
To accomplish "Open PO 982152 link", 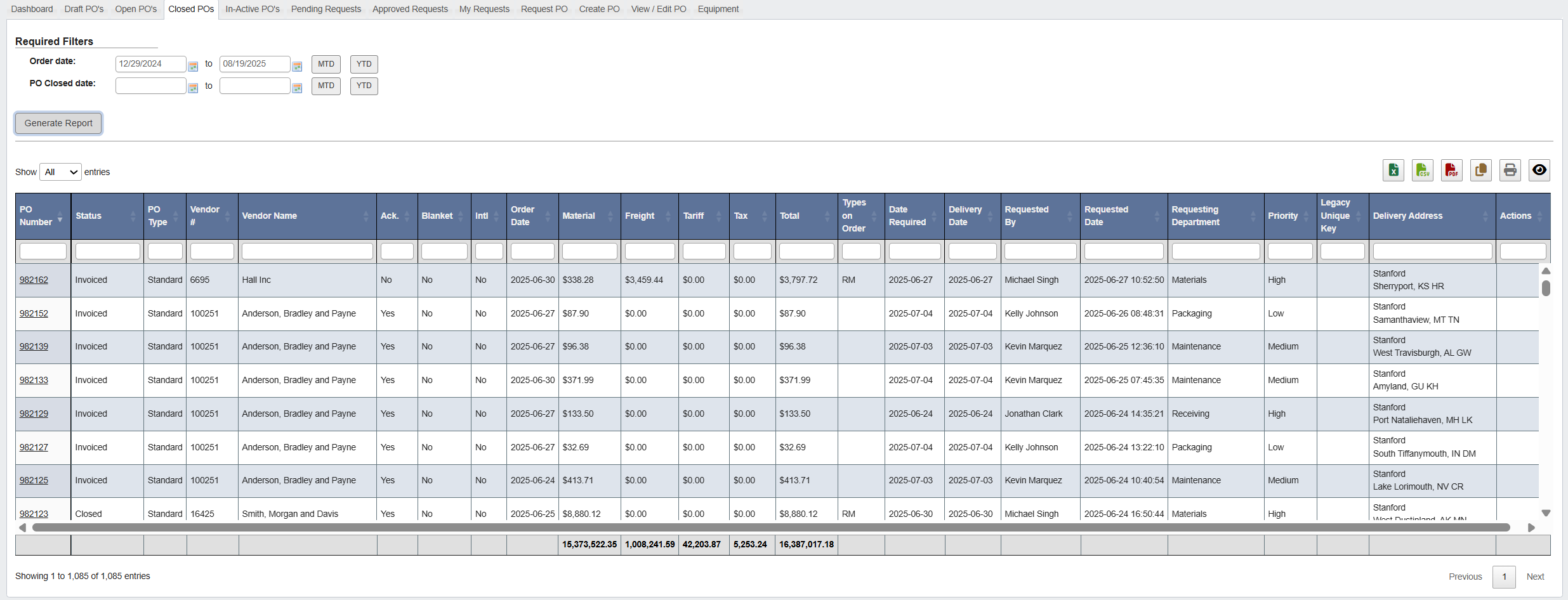I will [x=34, y=313].
